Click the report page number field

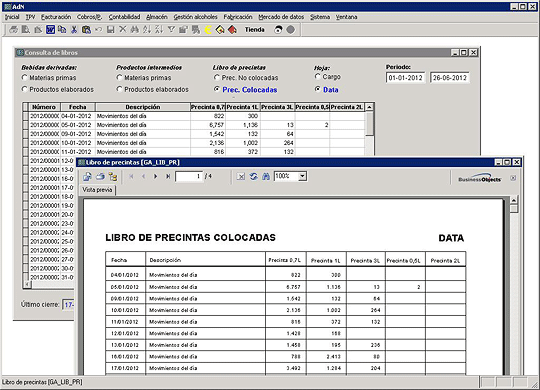pos(189,176)
